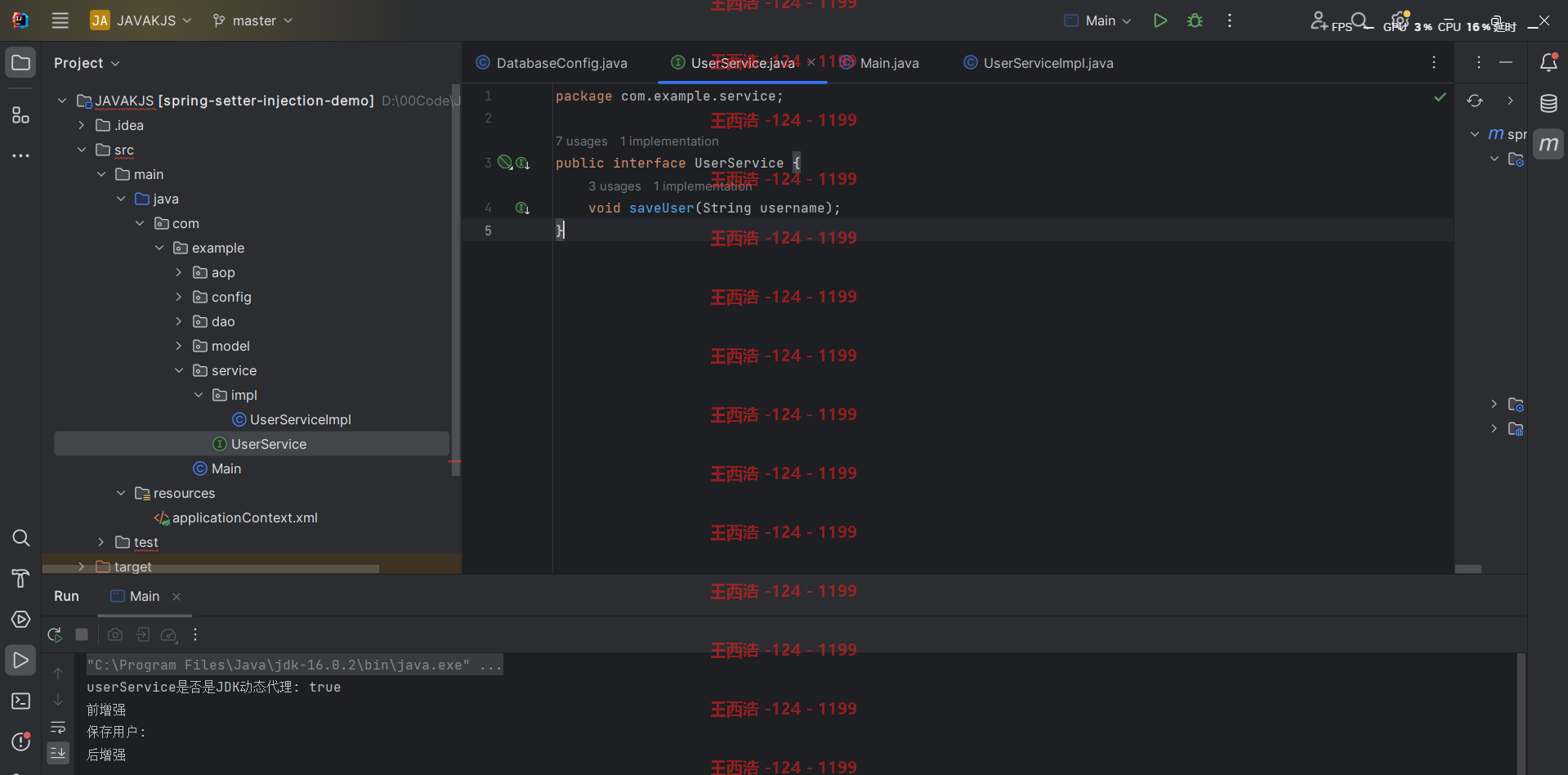The width and height of the screenshot is (1568, 775).
Task: Open the Problems tool window icon
Action: point(21,742)
